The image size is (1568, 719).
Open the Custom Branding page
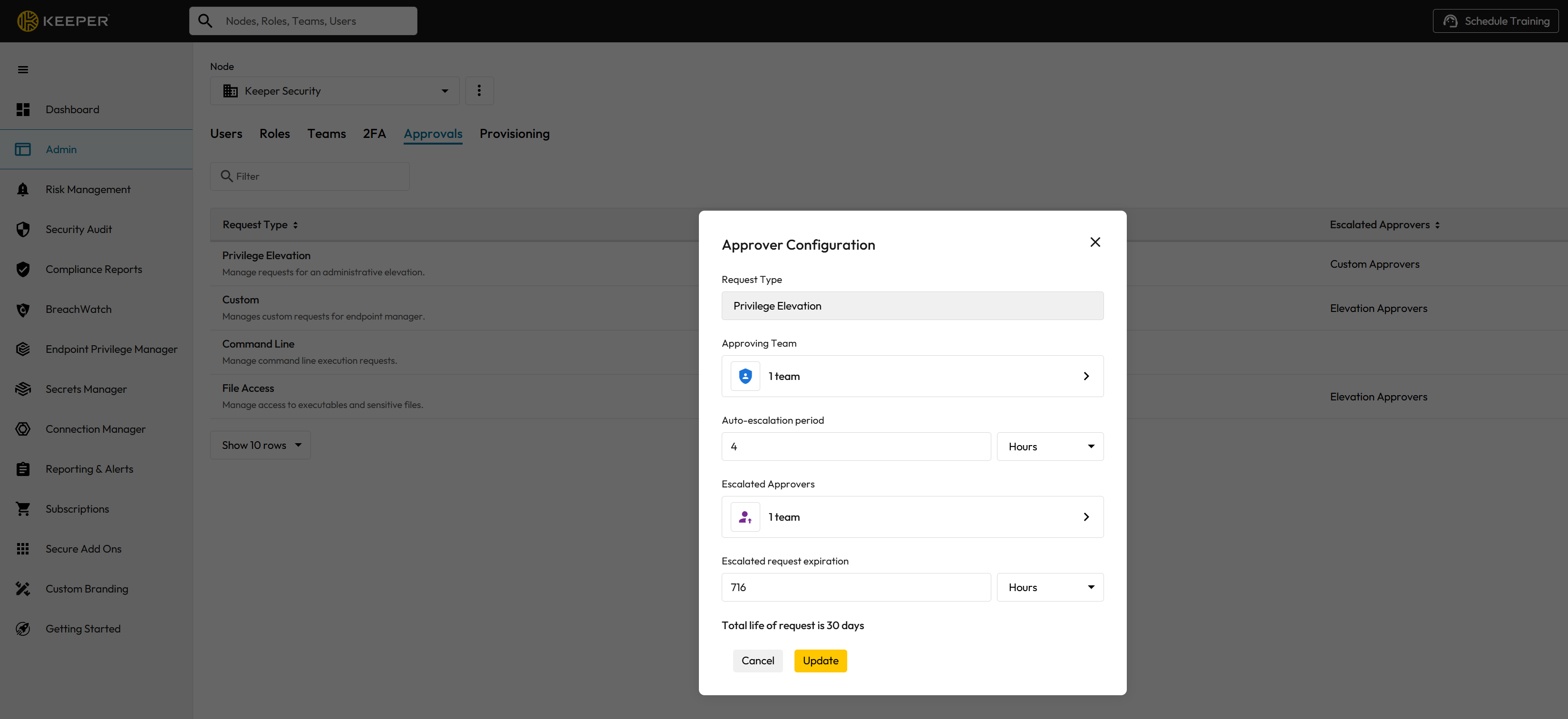[x=87, y=589]
